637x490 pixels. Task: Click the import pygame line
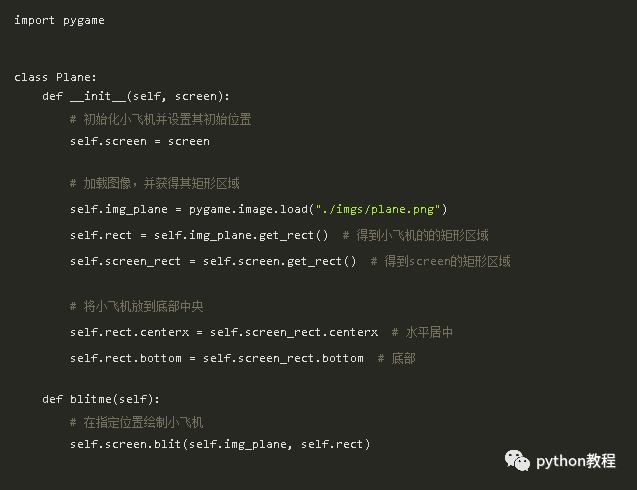point(59,21)
